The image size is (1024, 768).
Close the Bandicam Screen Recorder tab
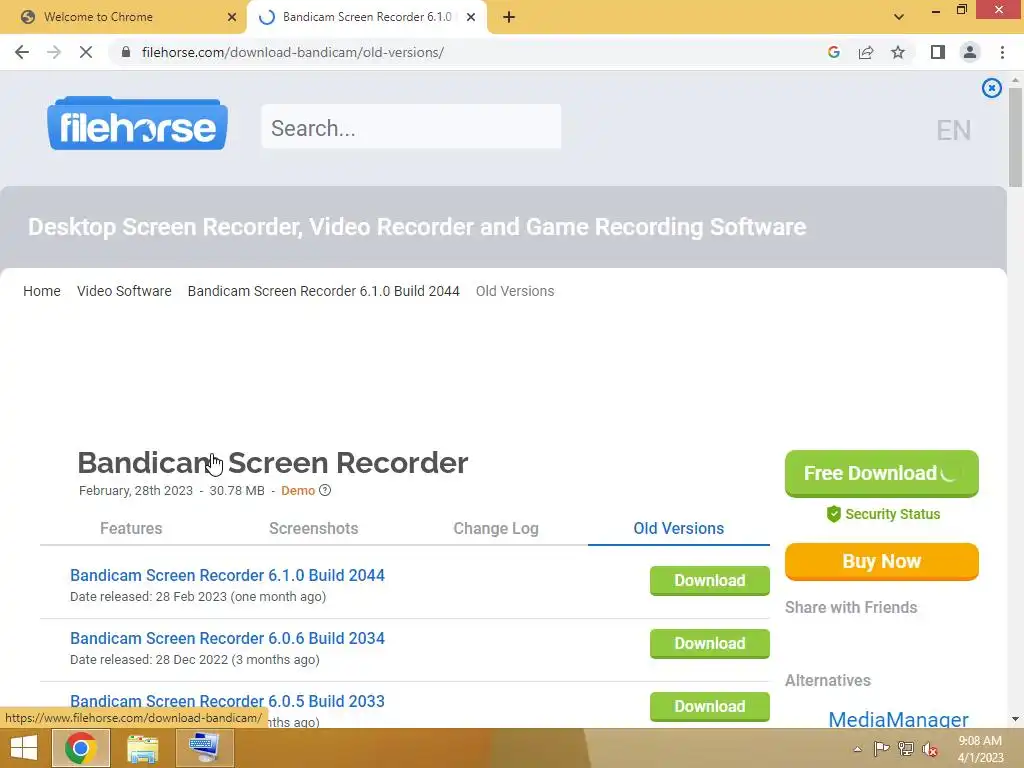[471, 17]
